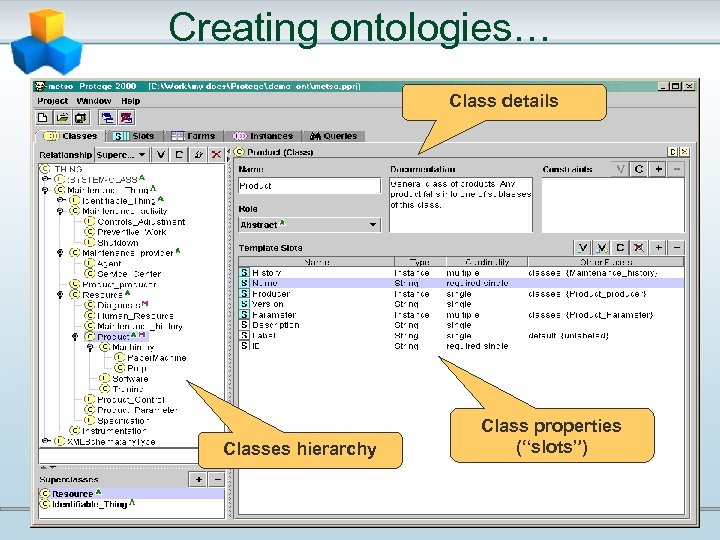
Task: Switch to the Queries tab
Action: point(334,136)
